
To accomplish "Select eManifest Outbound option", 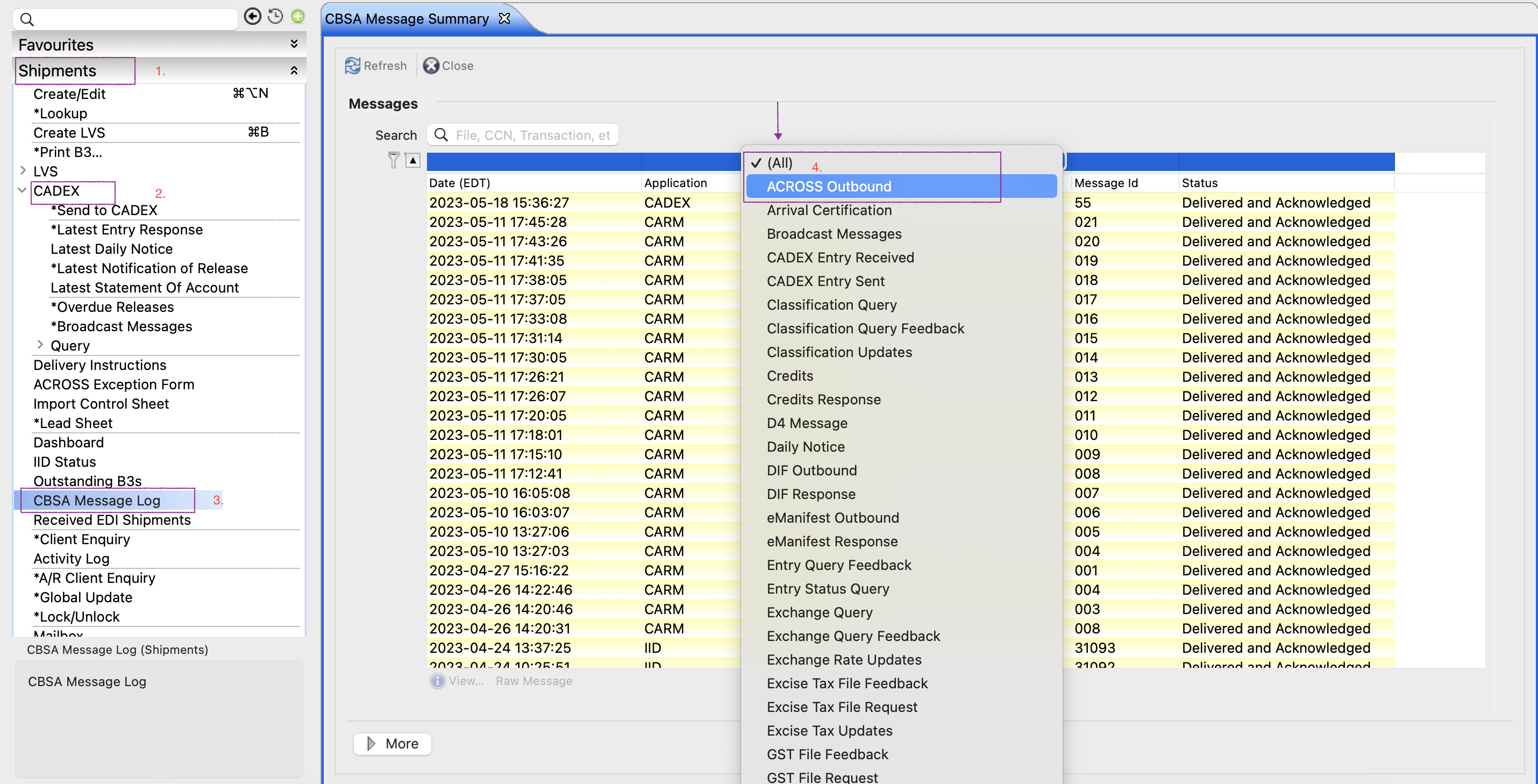I will click(x=832, y=518).
